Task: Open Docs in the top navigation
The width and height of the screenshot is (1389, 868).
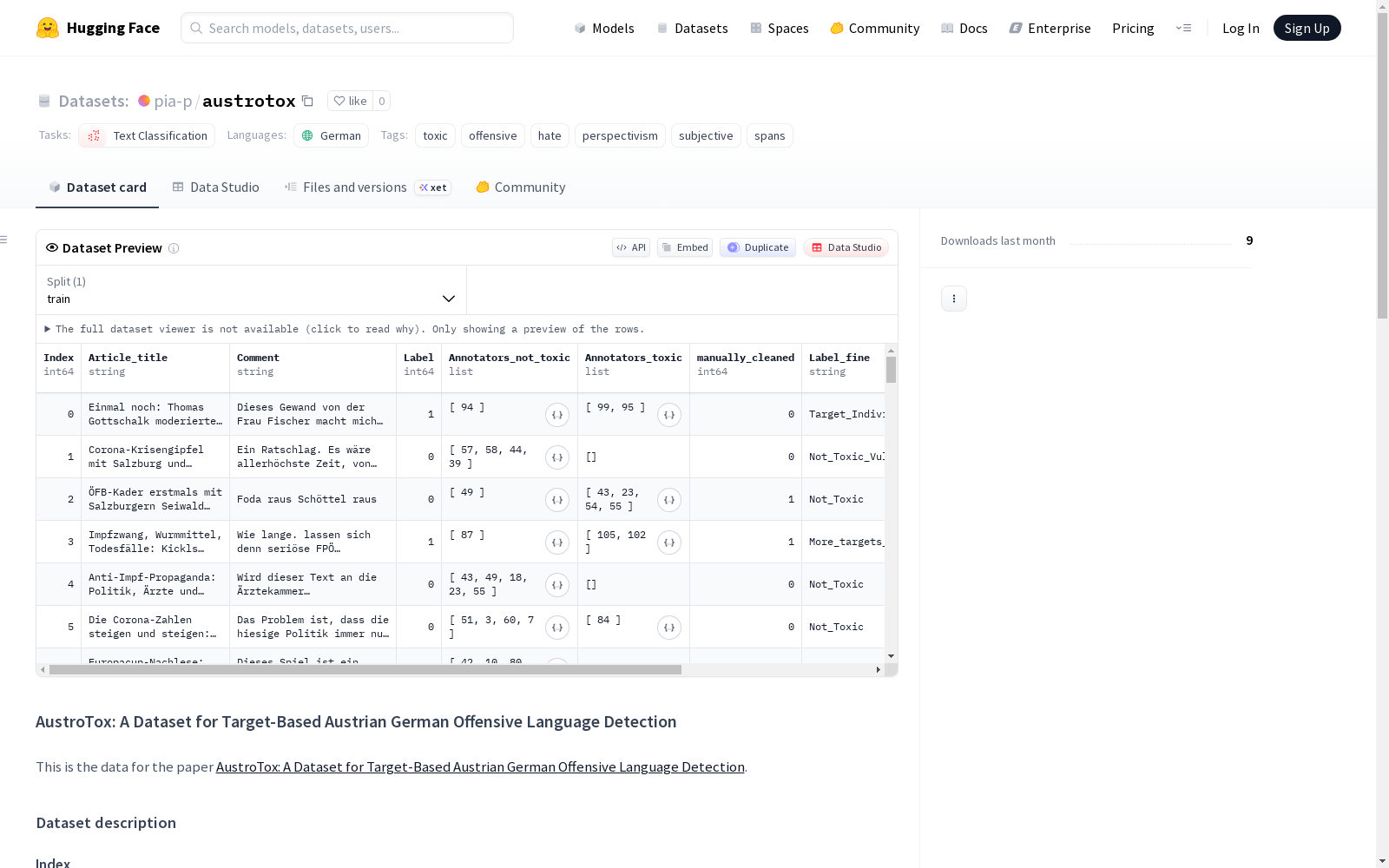Action: tap(964, 28)
